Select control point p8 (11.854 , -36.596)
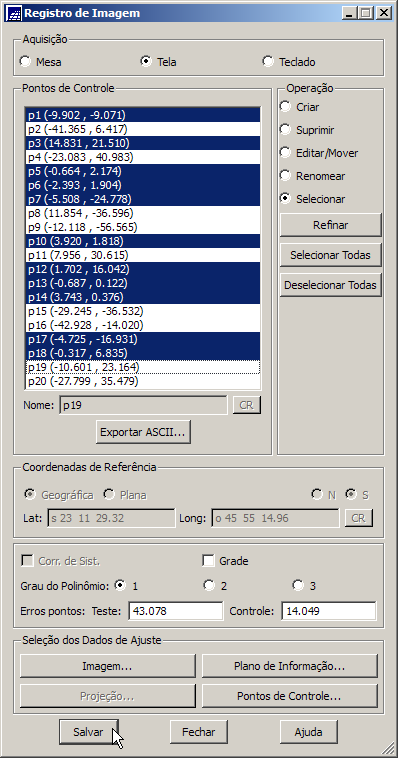398x758 pixels. [x=143, y=213]
